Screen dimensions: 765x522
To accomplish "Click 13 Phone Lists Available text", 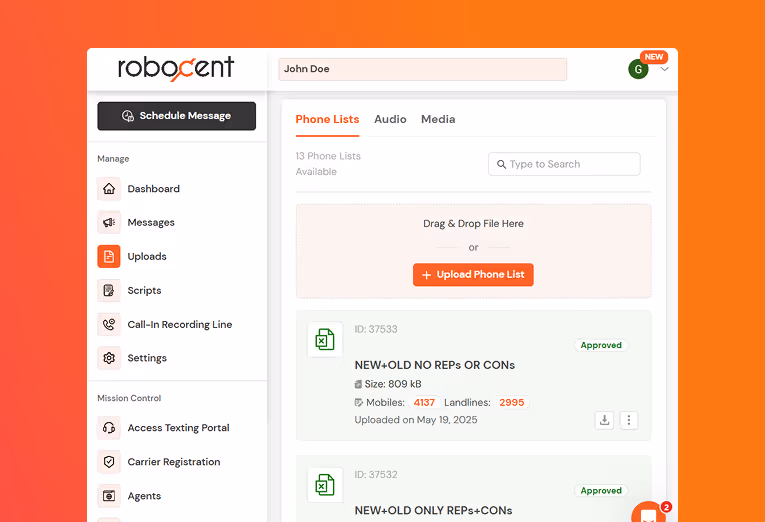I will [x=328, y=164].
